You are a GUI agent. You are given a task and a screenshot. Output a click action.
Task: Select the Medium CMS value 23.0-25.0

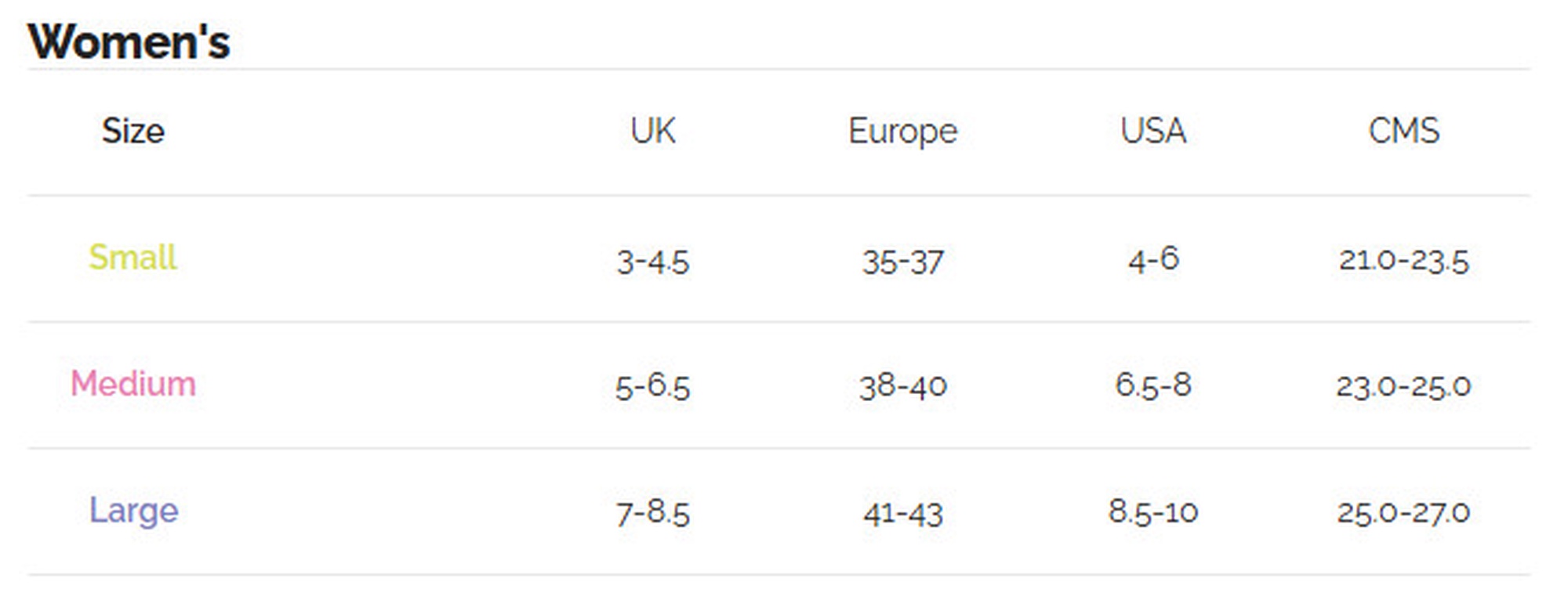1403,386
